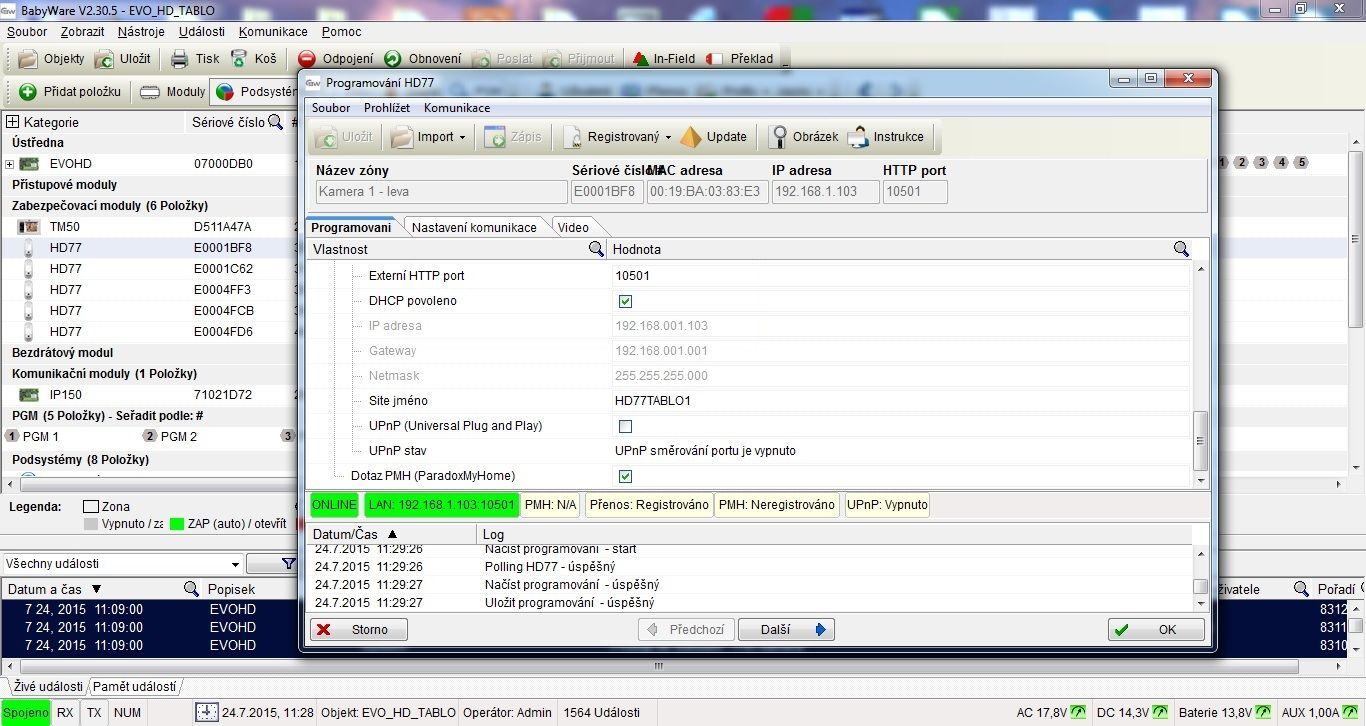Click the Odpojení disconnect icon

(x=307, y=59)
